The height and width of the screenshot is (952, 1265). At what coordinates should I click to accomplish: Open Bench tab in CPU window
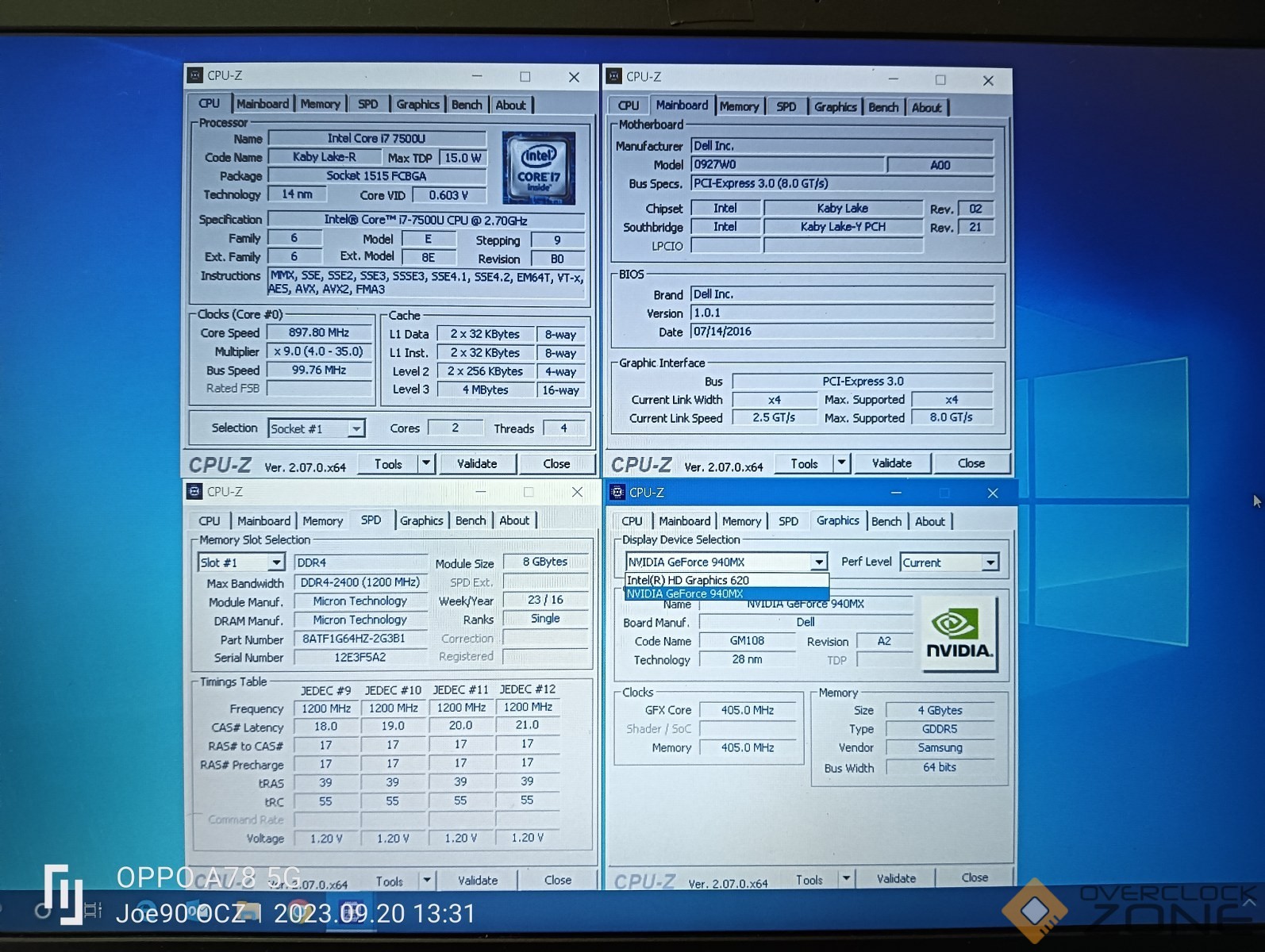pos(467,105)
